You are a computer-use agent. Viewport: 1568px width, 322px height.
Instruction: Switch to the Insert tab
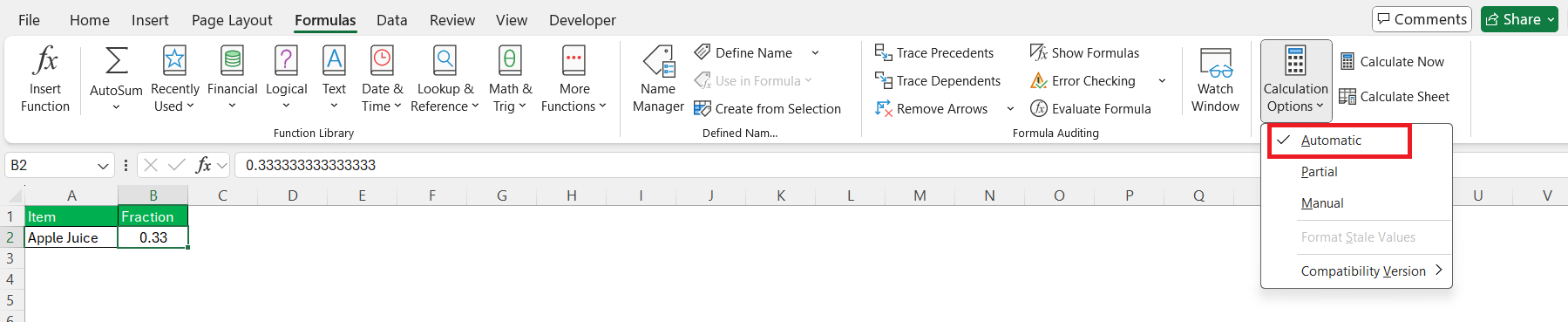tap(150, 20)
